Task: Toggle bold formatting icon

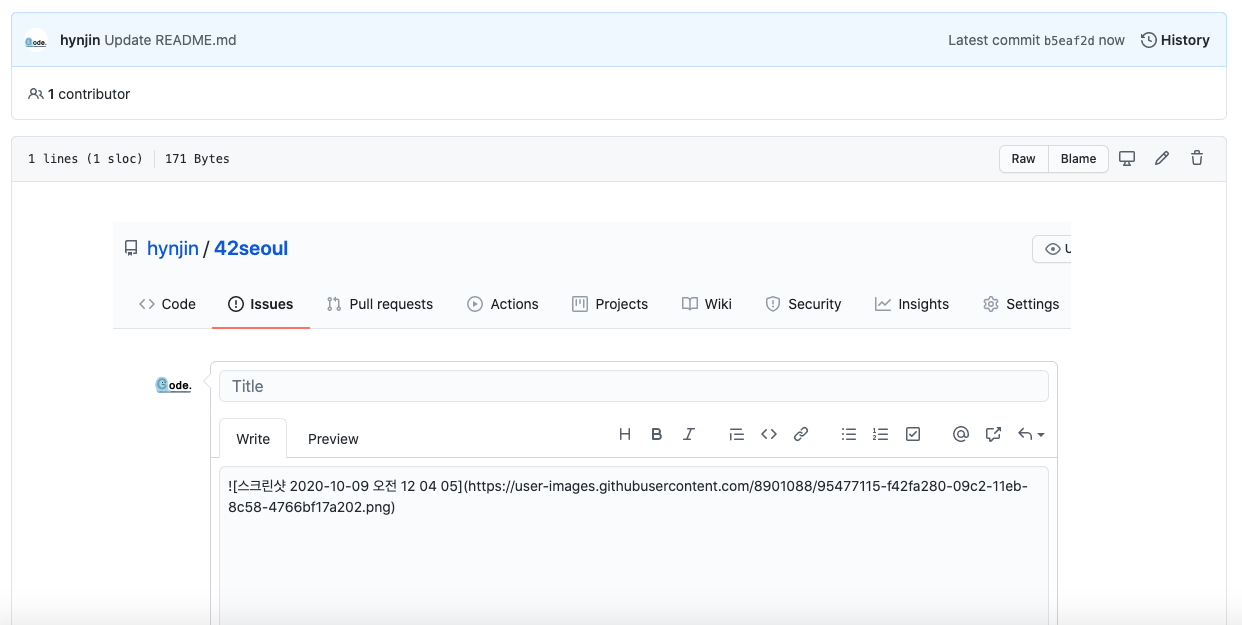Action: pos(657,434)
